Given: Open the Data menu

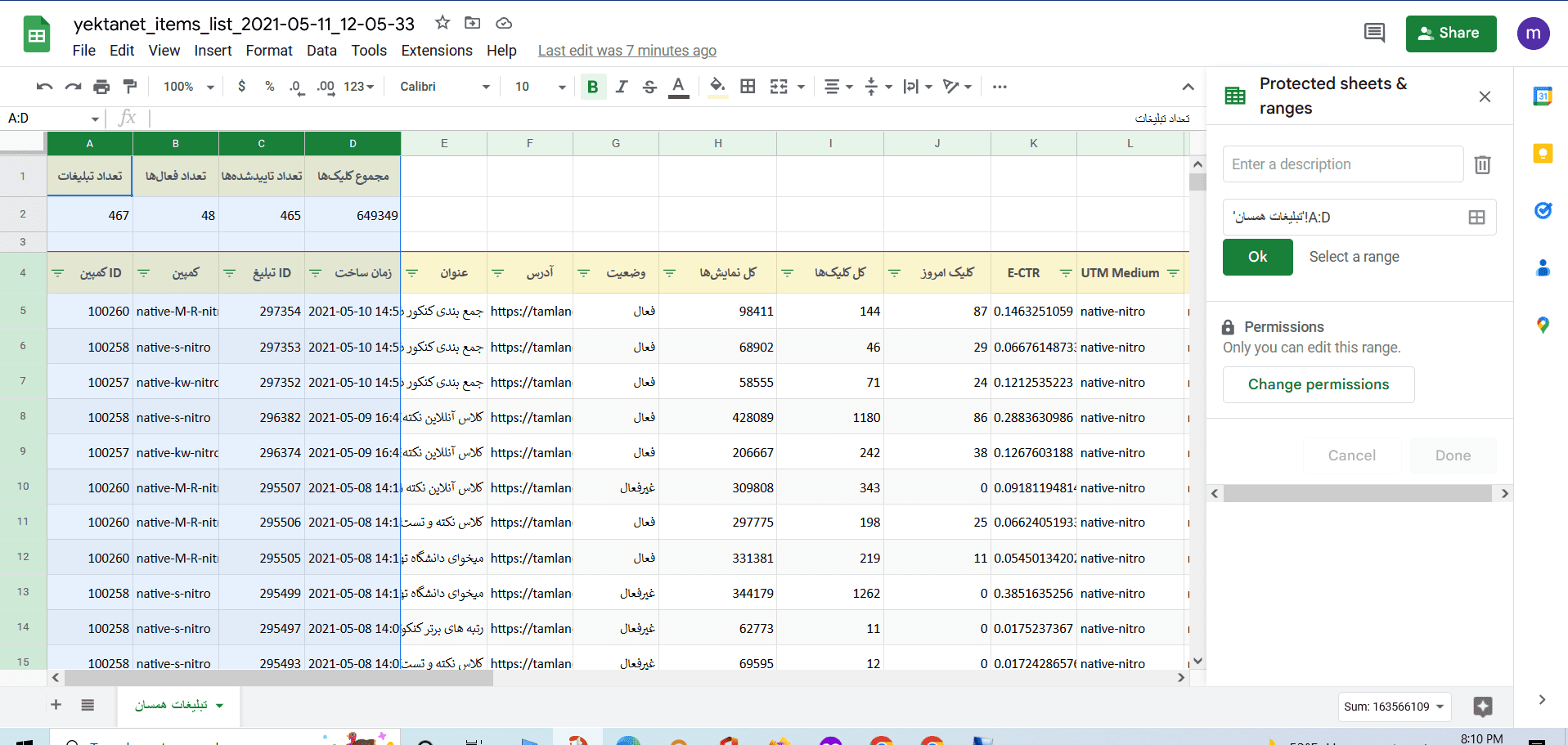Looking at the screenshot, I should [321, 51].
